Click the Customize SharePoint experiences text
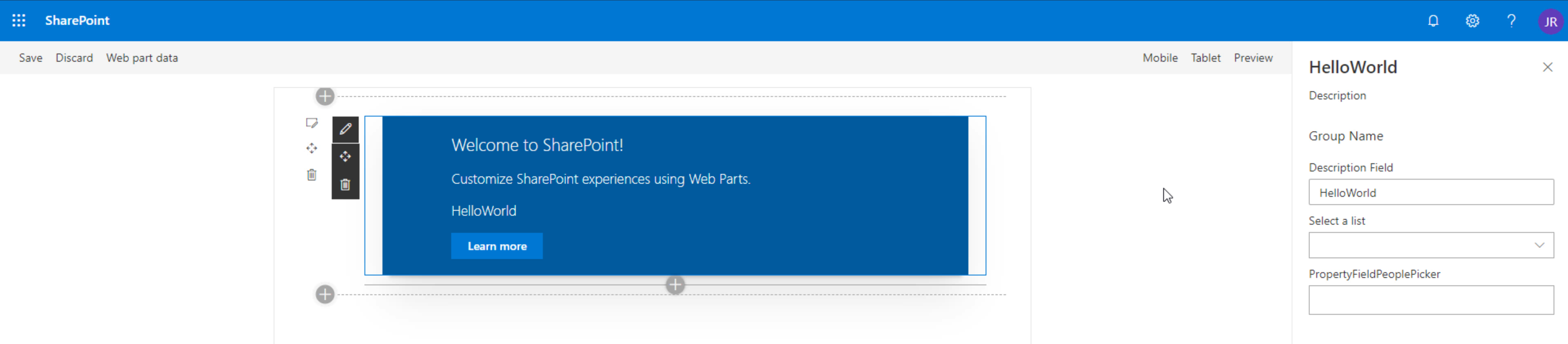The width and height of the screenshot is (1568, 344). tap(600, 179)
